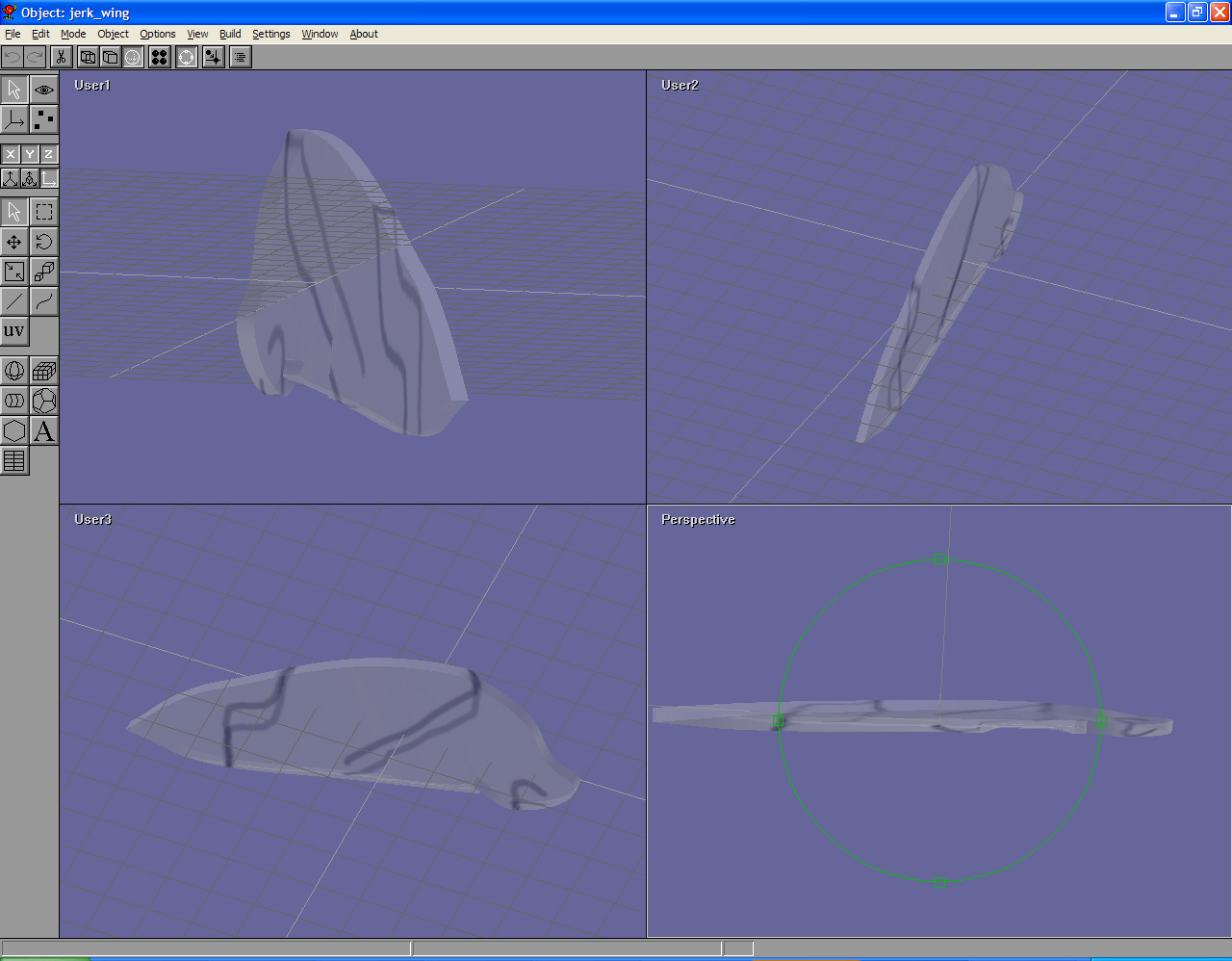The width and height of the screenshot is (1232, 961).
Task: Click the drag-select dashed rectangle tool
Action: click(x=44, y=212)
